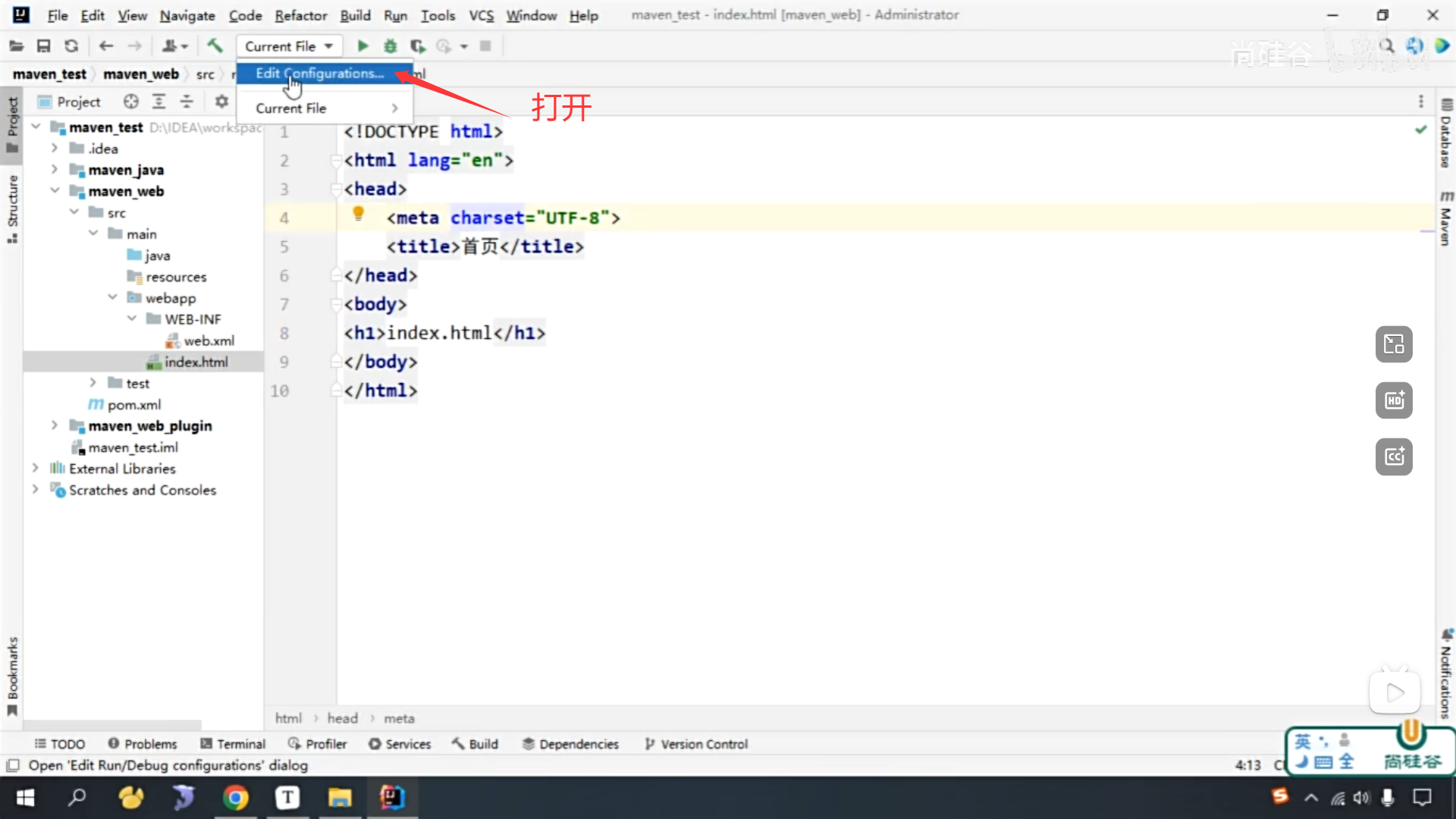Select Edit Configurations... menu entry

click(x=319, y=74)
